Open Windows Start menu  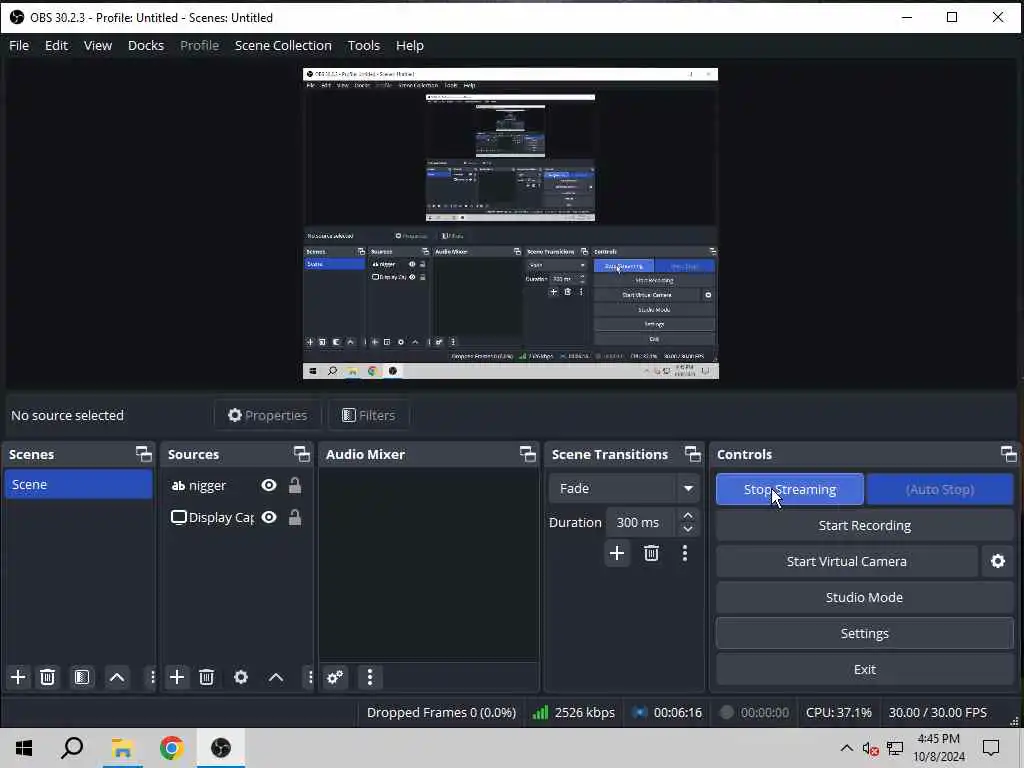24,748
